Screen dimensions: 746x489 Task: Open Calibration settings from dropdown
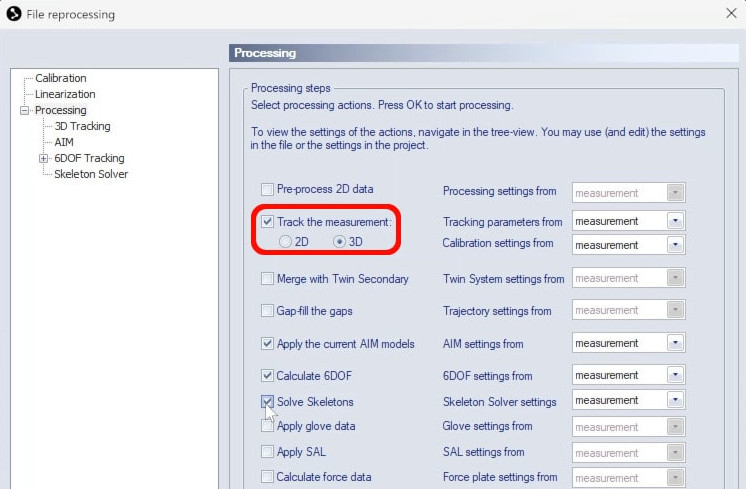pyautogui.click(x=676, y=245)
